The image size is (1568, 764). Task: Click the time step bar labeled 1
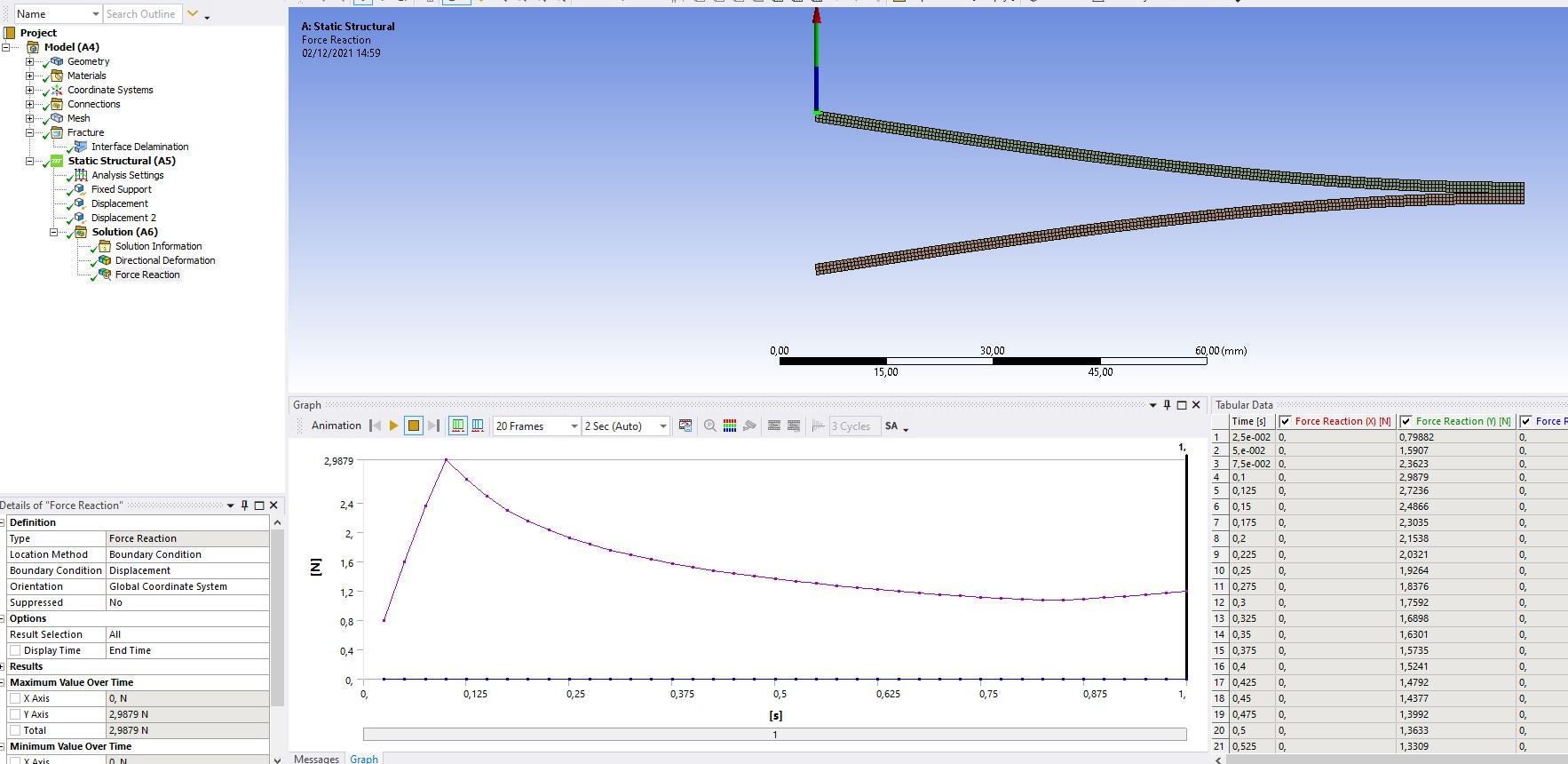click(x=775, y=734)
